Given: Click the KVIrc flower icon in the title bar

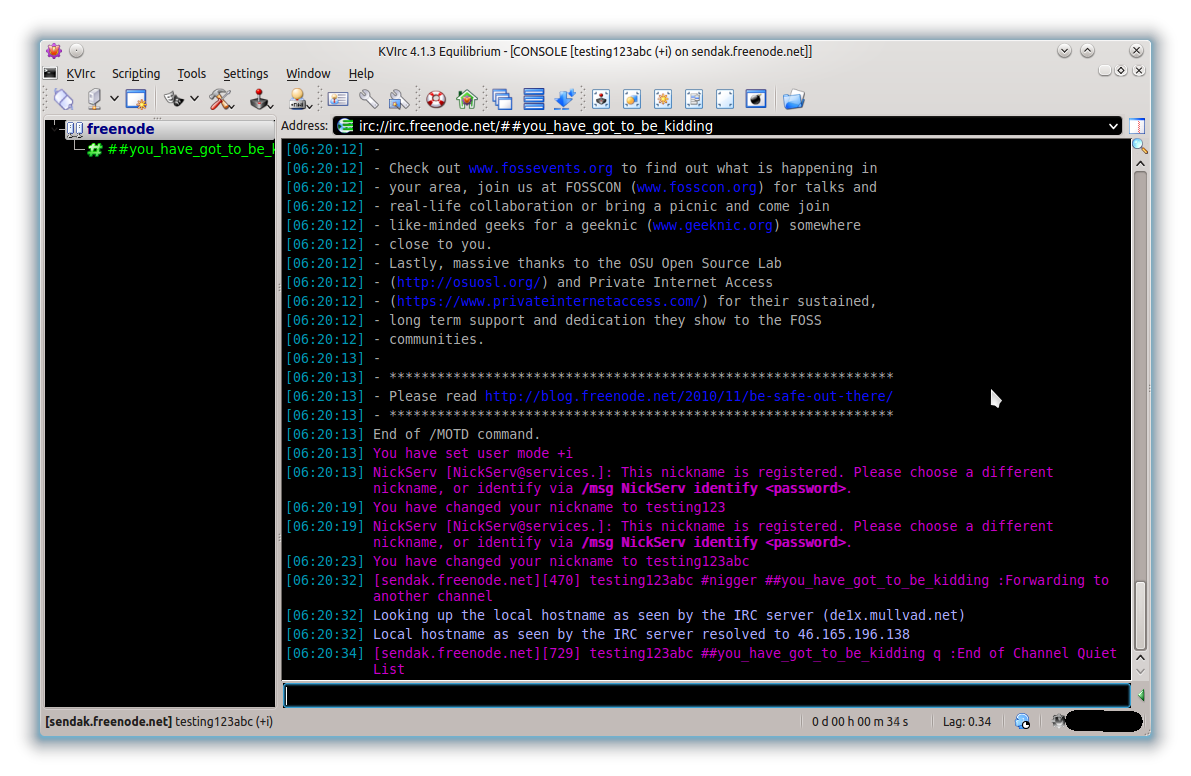Looking at the screenshot, I should point(54,51).
